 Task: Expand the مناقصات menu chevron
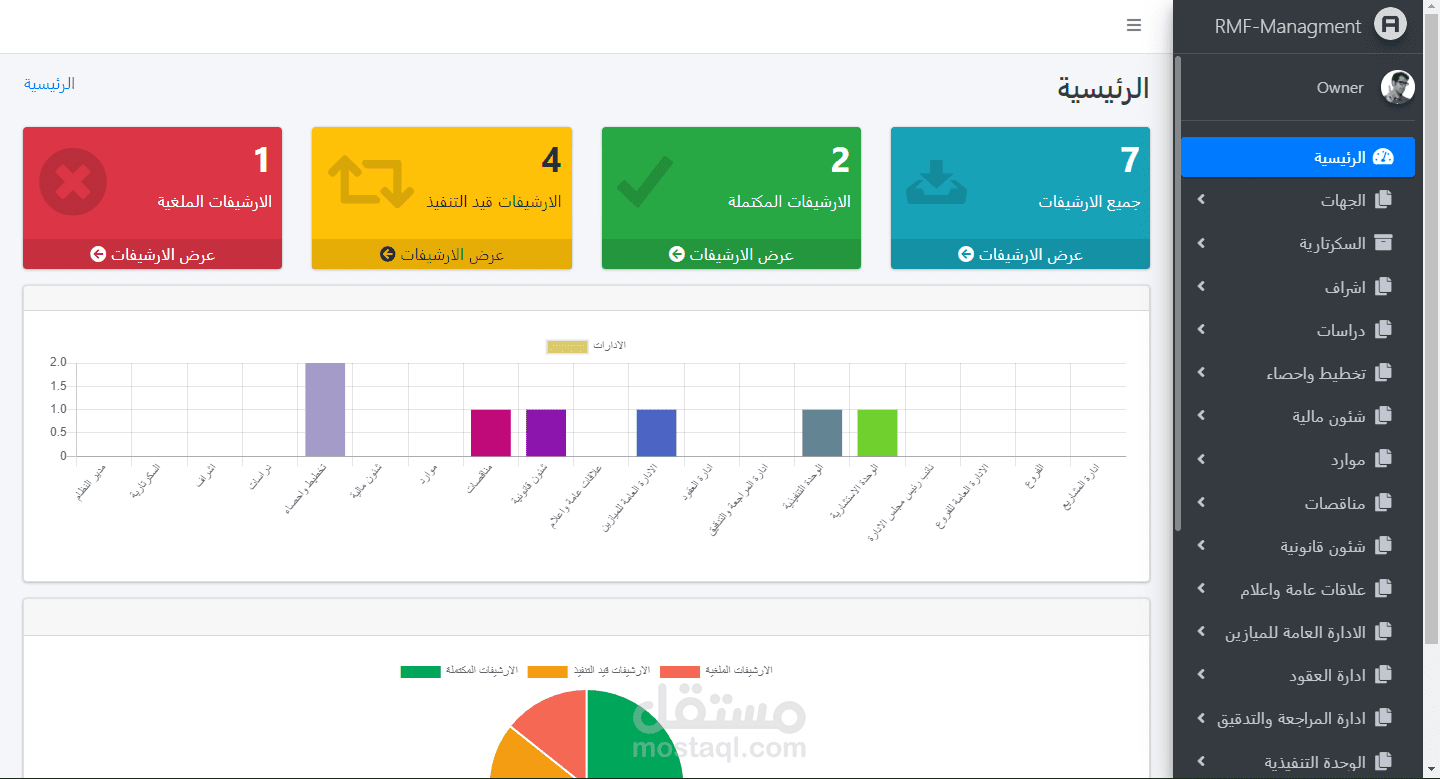click(1201, 503)
